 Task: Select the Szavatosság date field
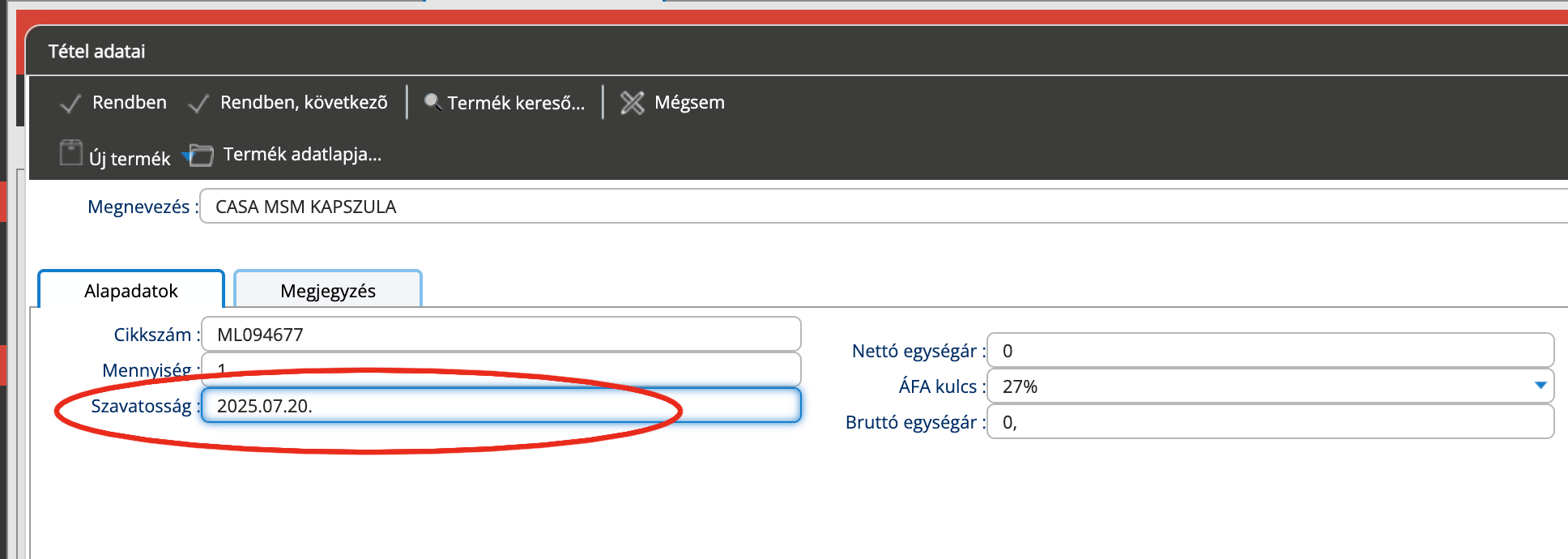[x=501, y=405]
